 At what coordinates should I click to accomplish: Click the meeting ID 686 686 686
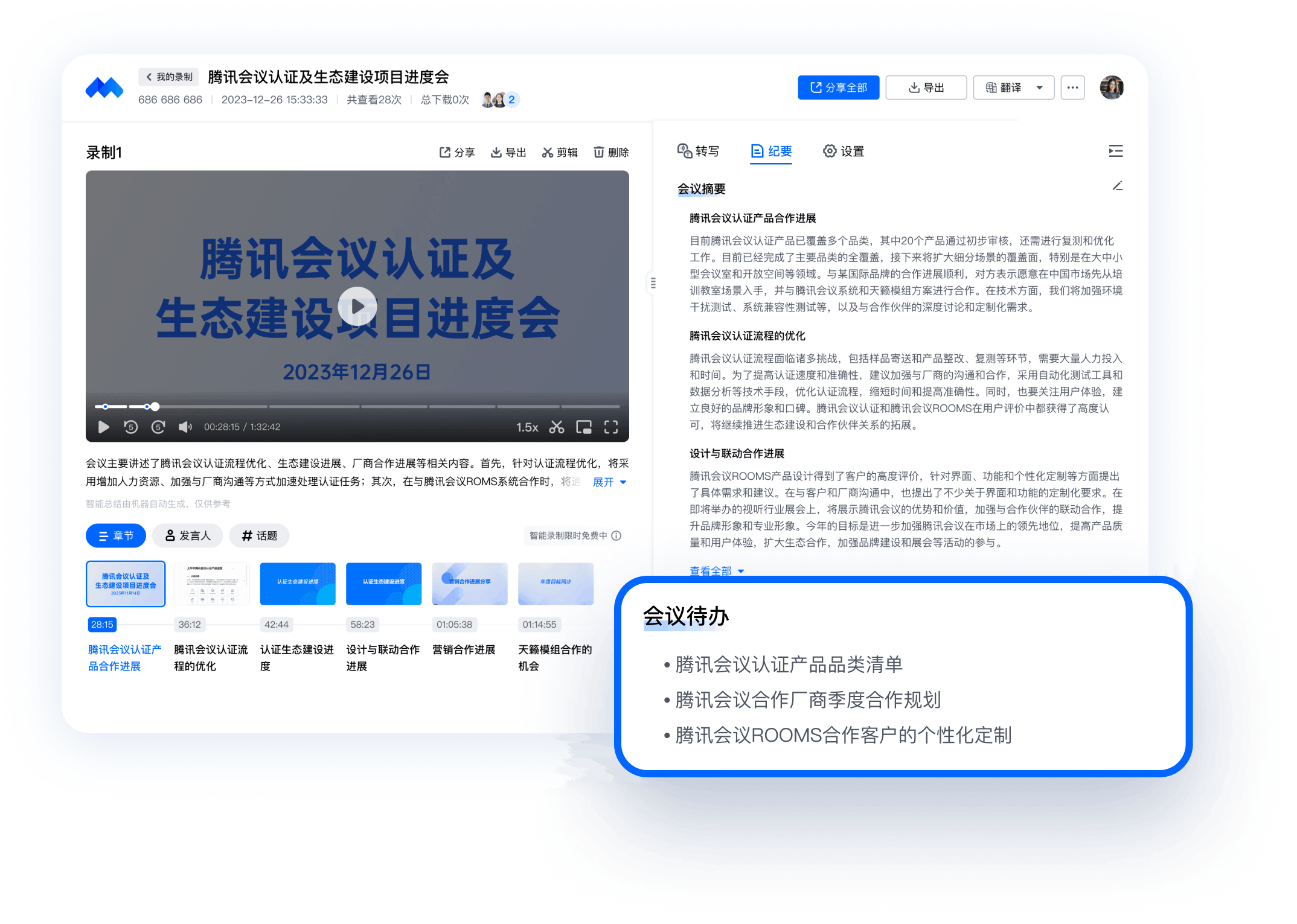[170, 100]
